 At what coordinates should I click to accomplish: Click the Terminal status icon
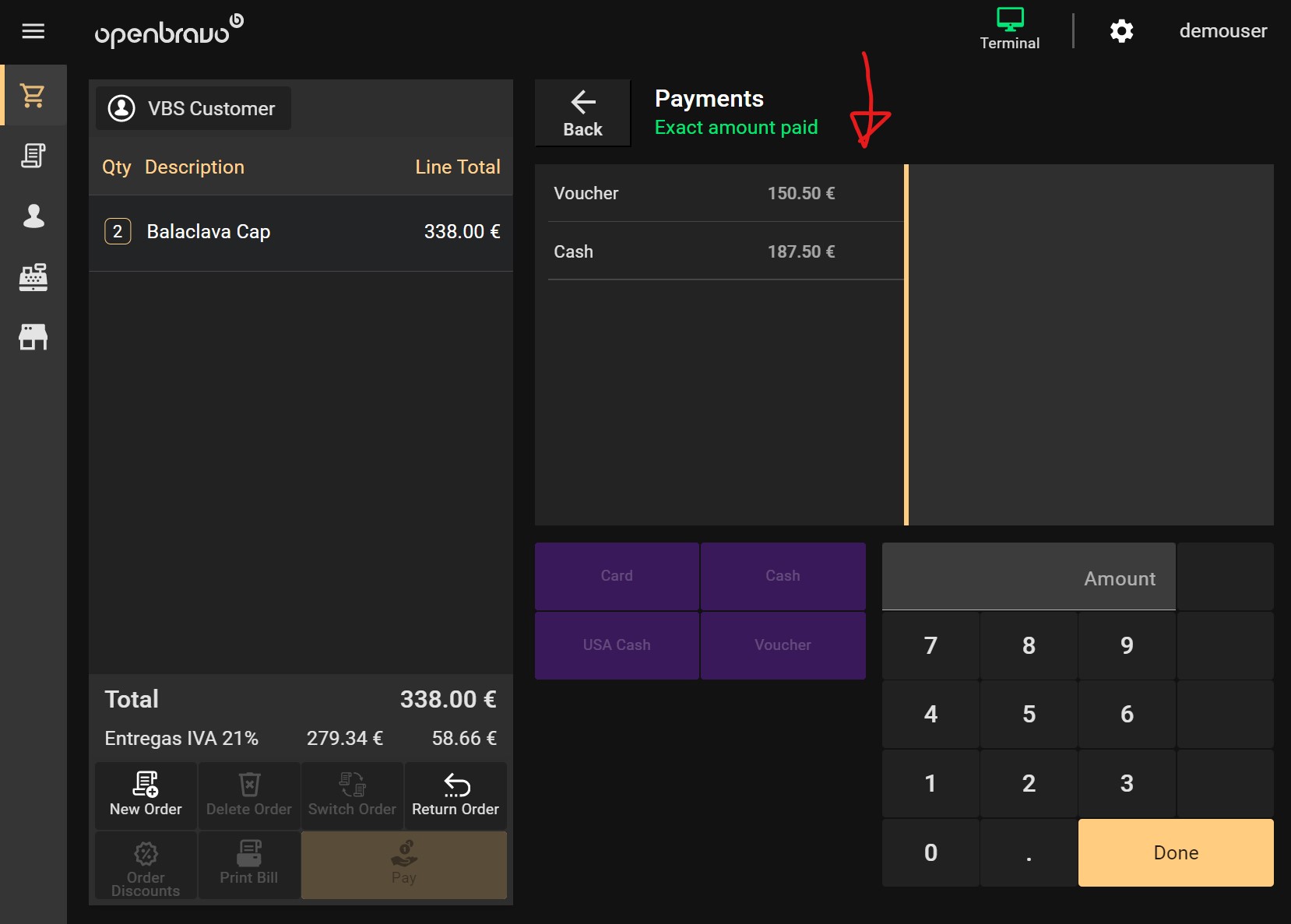point(1009,30)
